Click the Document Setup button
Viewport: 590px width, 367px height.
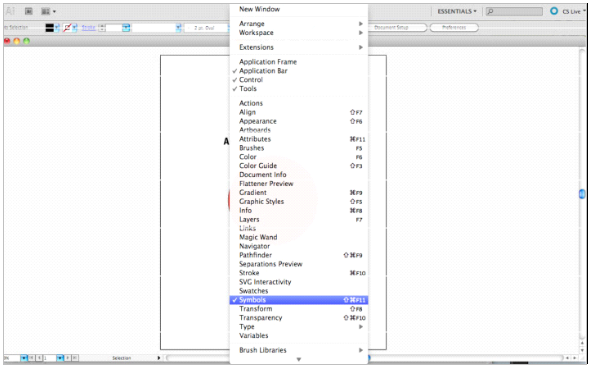pyautogui.click(x=397, y=27)
